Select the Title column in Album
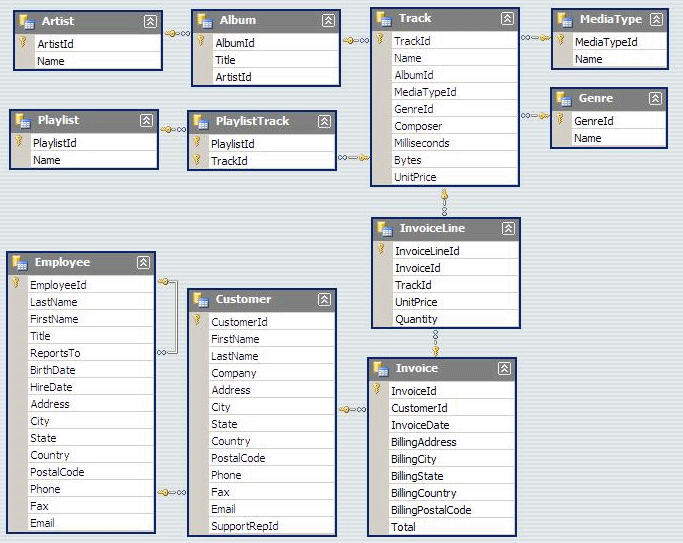This screenshot has width=683, height=543. coord(276,60)
